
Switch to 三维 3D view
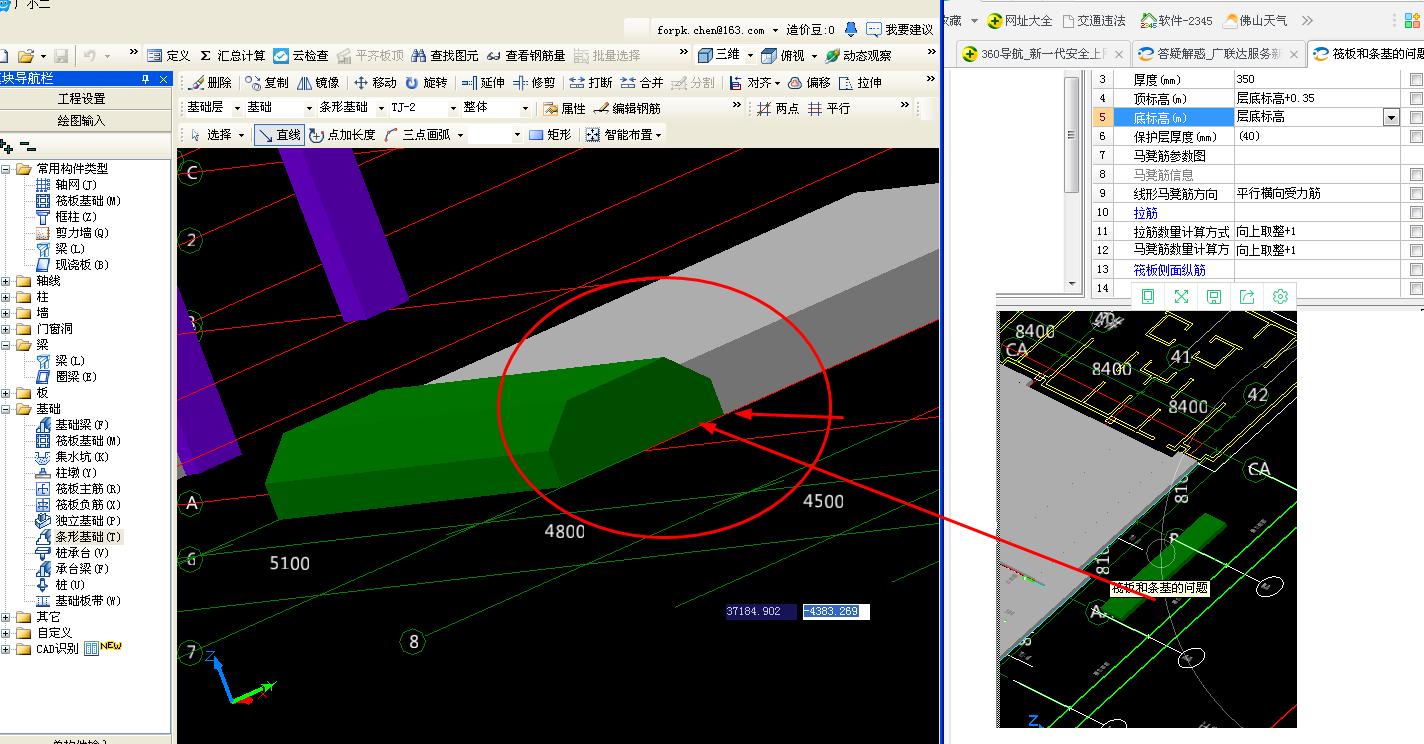tap(719, 56)
